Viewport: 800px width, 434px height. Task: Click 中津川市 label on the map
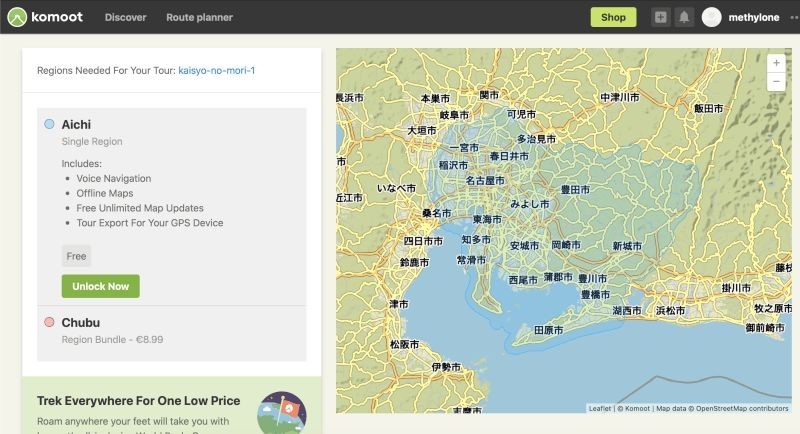click(619, 97)
